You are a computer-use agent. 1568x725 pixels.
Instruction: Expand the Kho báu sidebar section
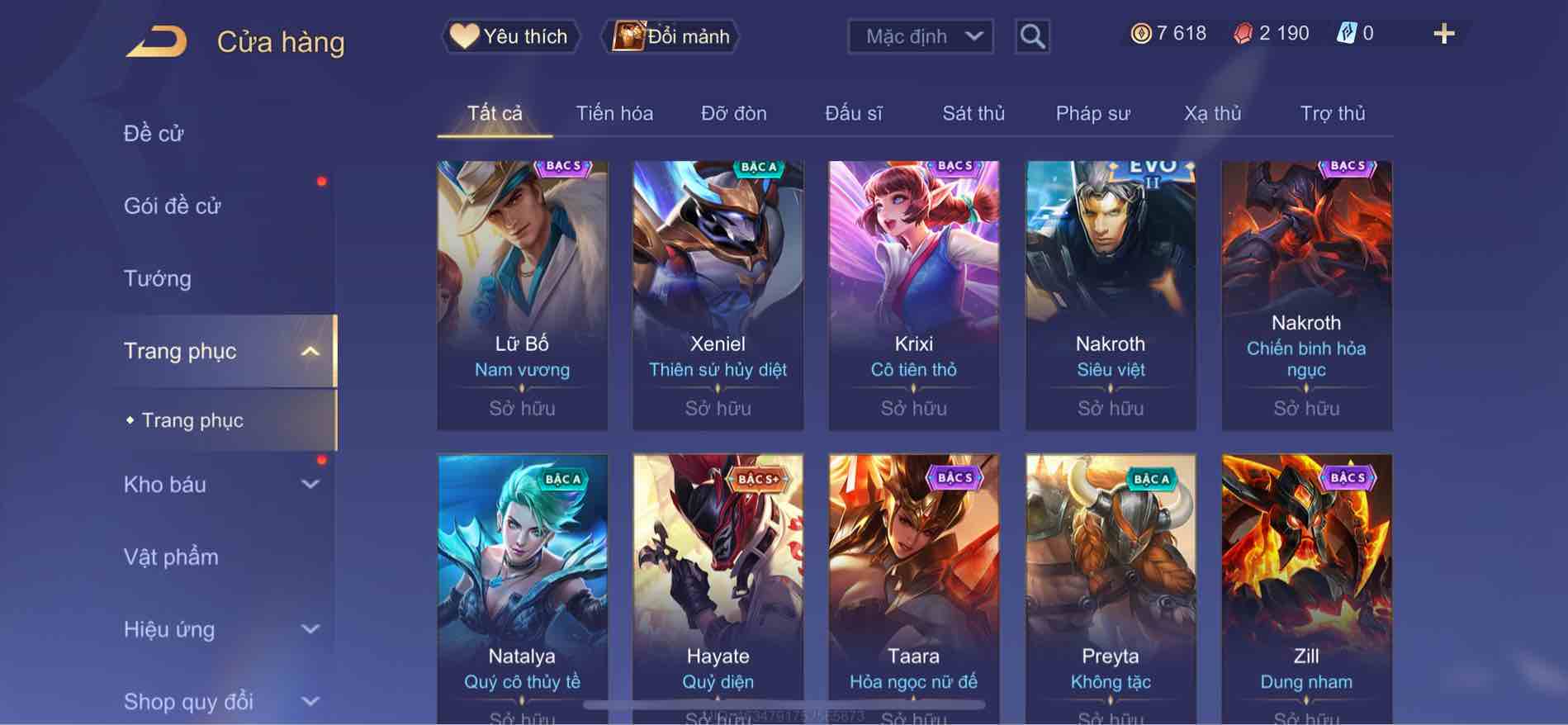tap(310, 484)
